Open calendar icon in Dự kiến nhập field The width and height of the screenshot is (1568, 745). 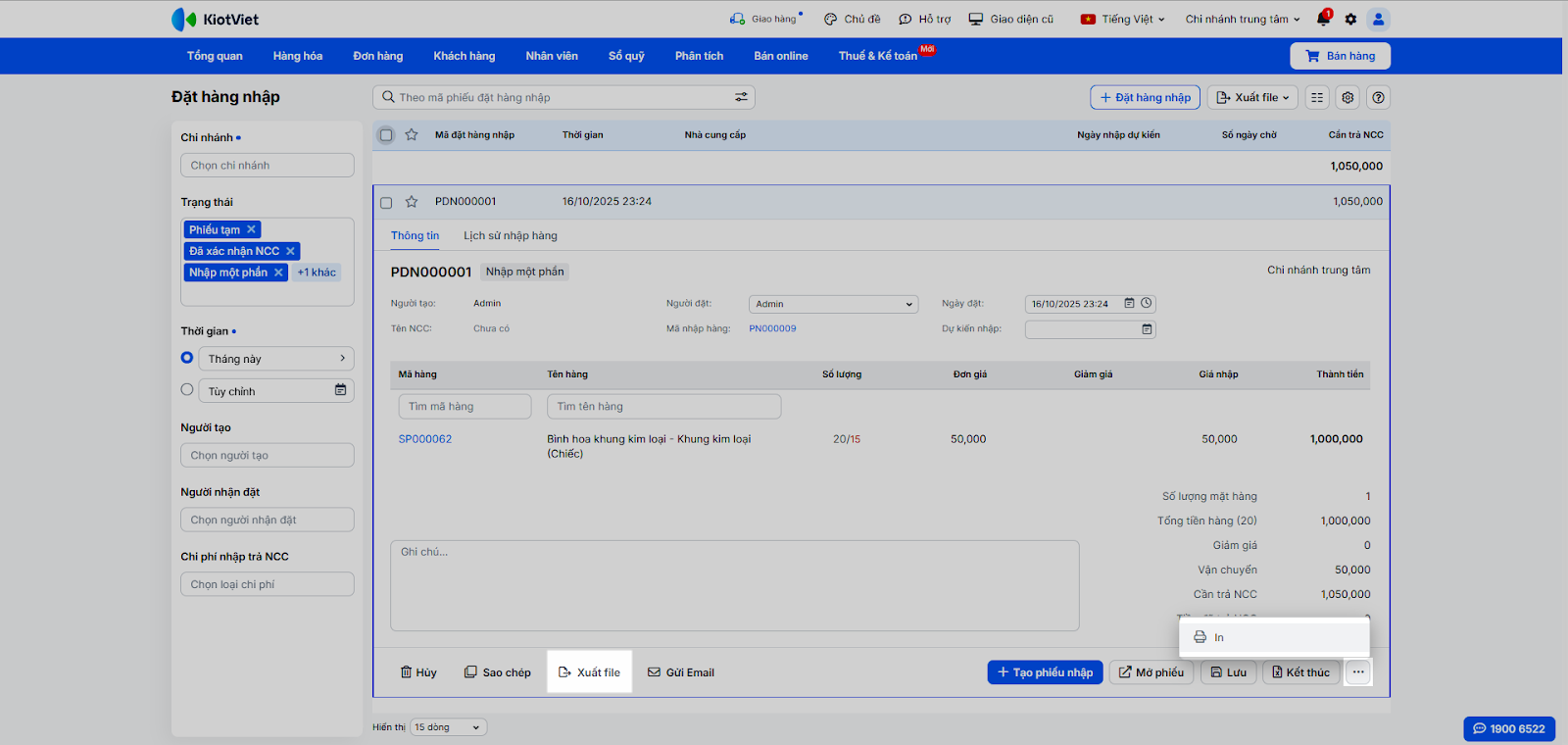pos(1147,329)
